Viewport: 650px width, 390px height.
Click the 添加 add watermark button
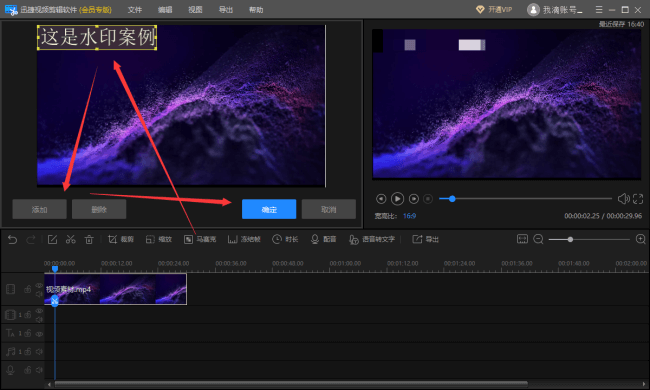click(x=39, y=209)
